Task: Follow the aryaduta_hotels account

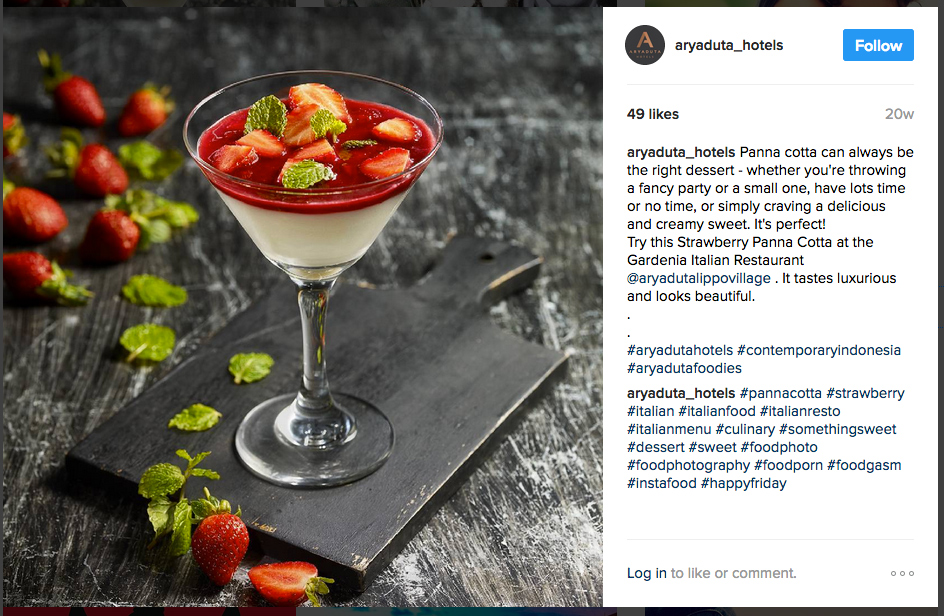Action: click(x=878, y=45)
